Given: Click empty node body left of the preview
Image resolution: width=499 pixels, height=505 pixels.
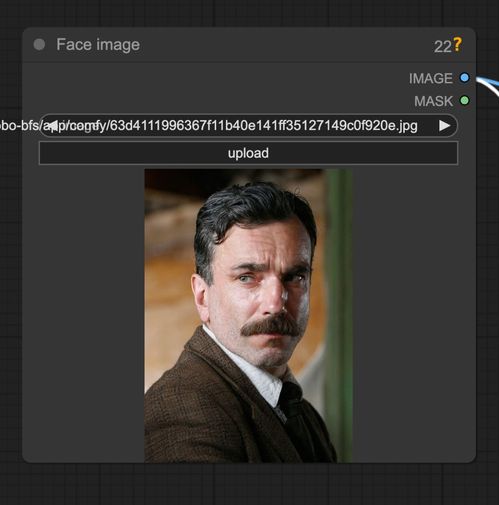Looking at the screenshot, I should click(83, 313).
